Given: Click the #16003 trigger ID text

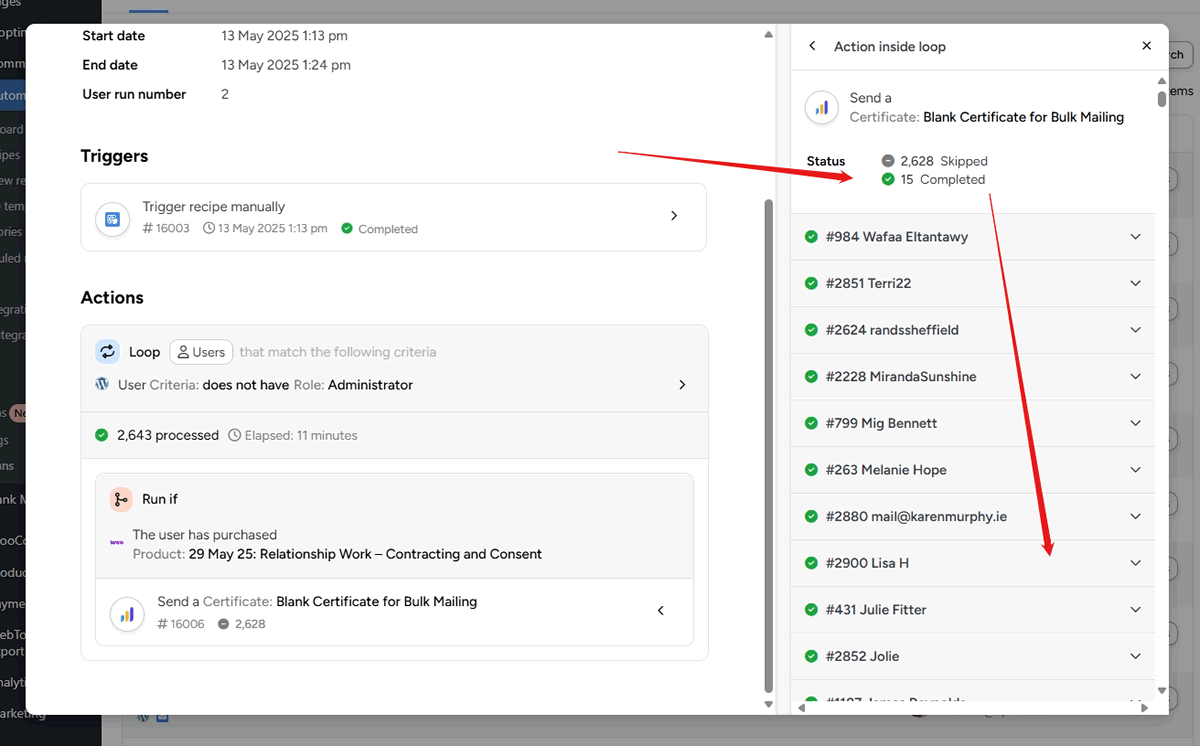Looking at the screenshot, I should (166, 228).
